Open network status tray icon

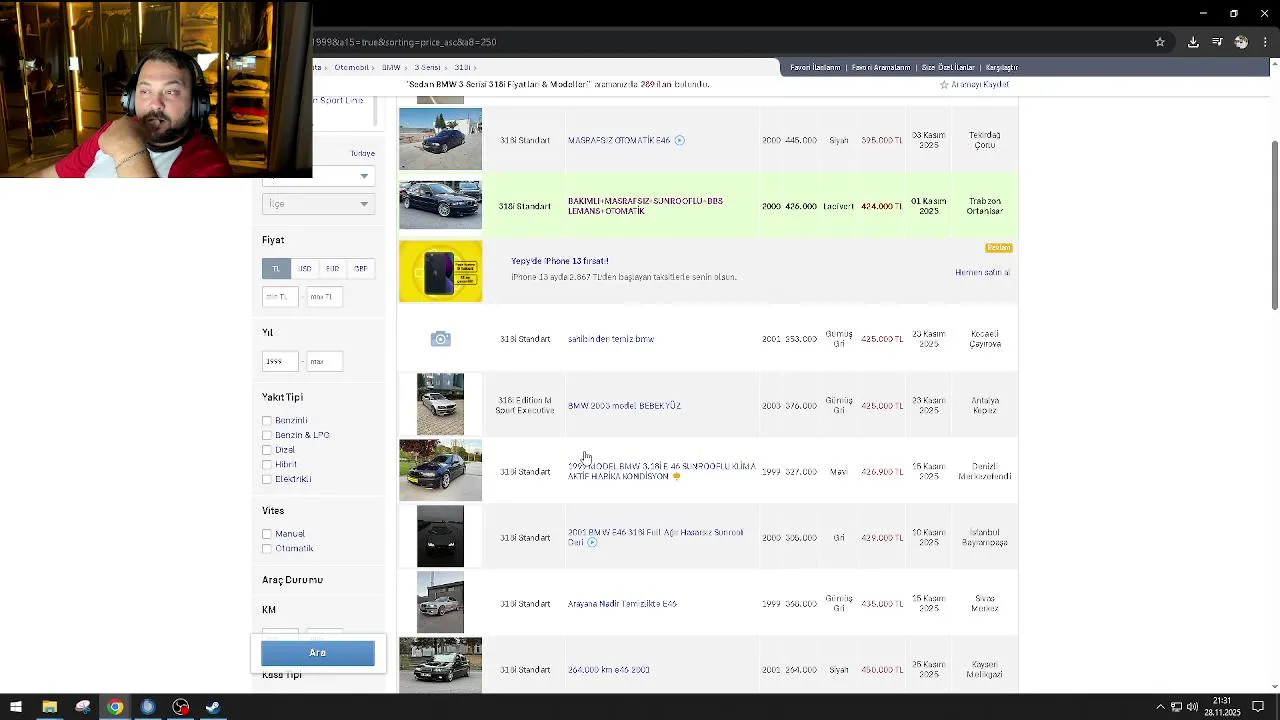click(1176, 707)
